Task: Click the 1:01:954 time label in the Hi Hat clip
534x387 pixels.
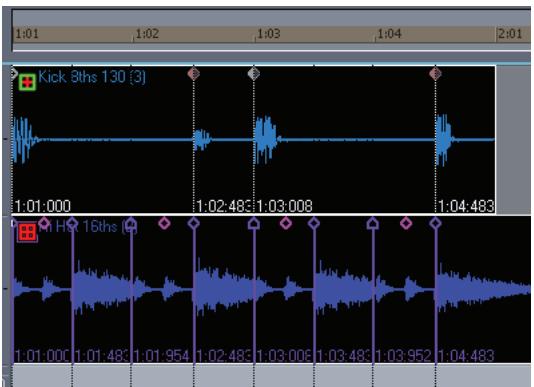Action: (x=161, y=356)
